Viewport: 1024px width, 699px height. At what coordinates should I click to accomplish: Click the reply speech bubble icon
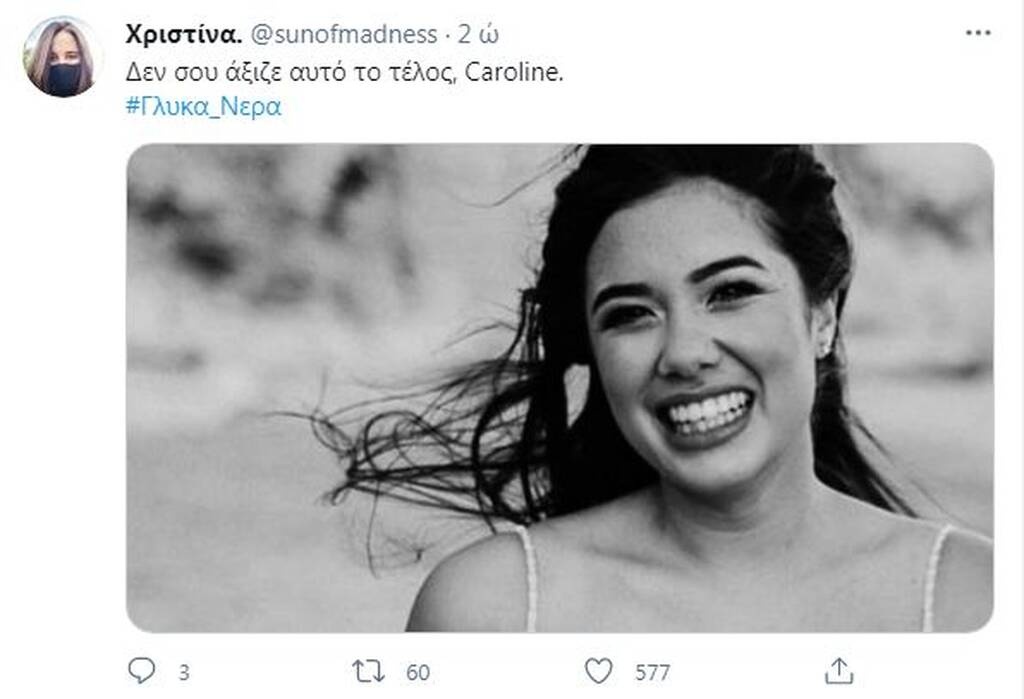pos(141,670)
